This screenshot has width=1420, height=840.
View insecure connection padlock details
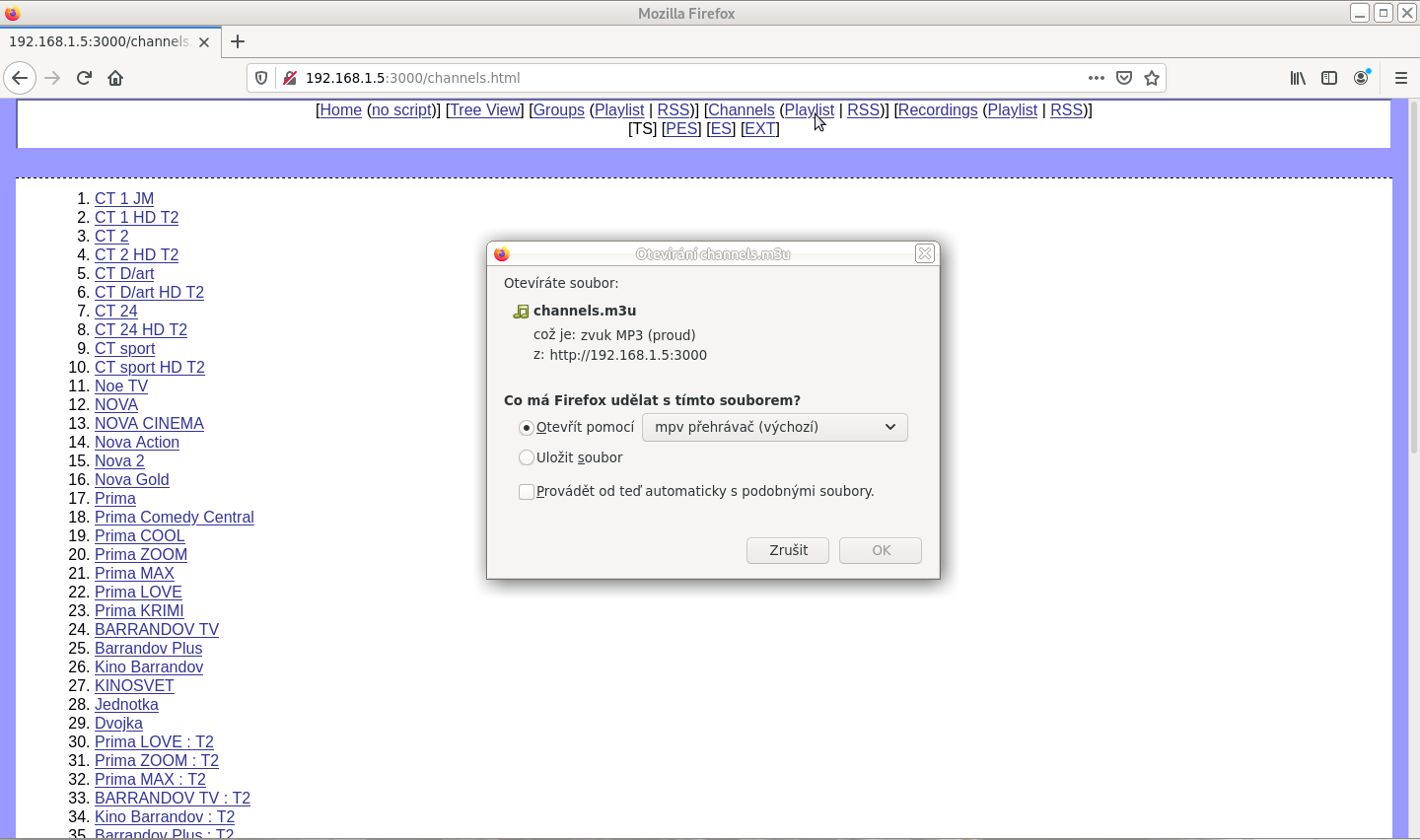pos(290,78)
